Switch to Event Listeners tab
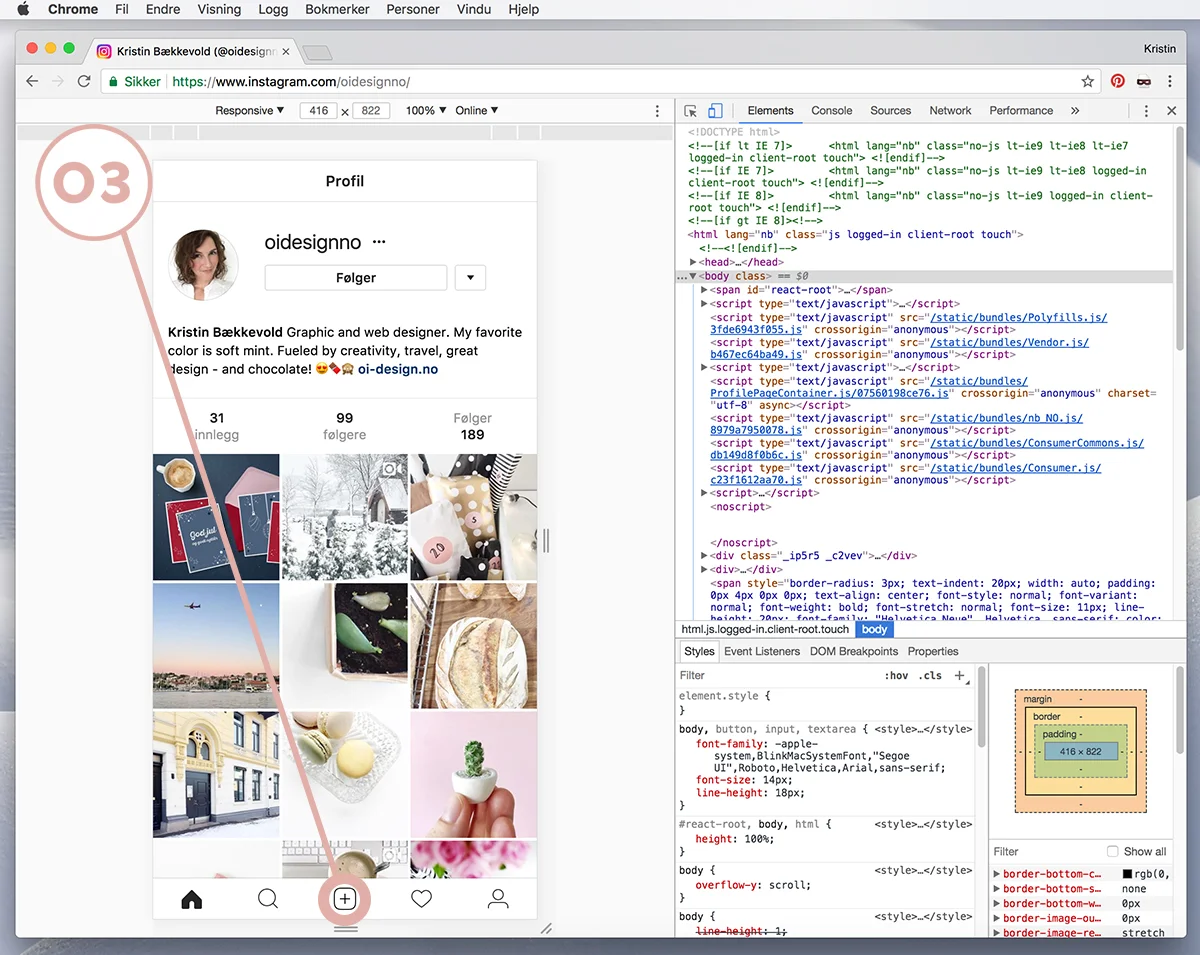 762,651
